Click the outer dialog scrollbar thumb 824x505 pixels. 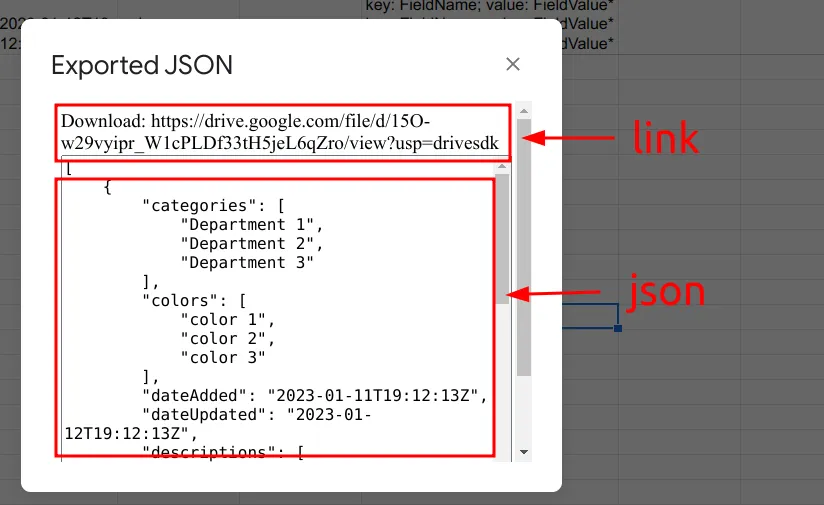(524, 247)
